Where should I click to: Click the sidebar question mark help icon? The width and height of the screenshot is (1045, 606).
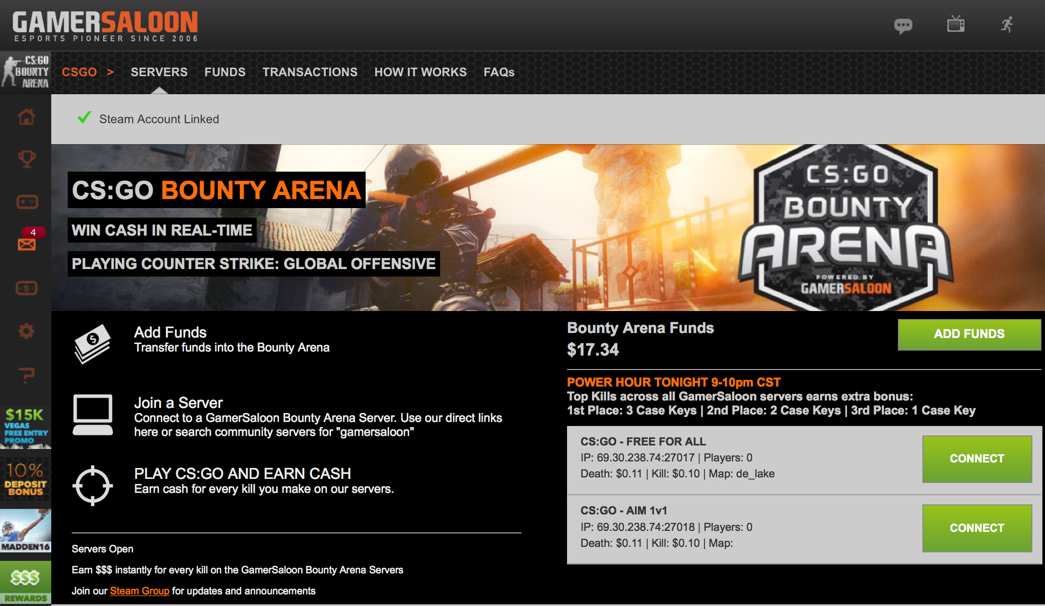(x=26, y=375)
